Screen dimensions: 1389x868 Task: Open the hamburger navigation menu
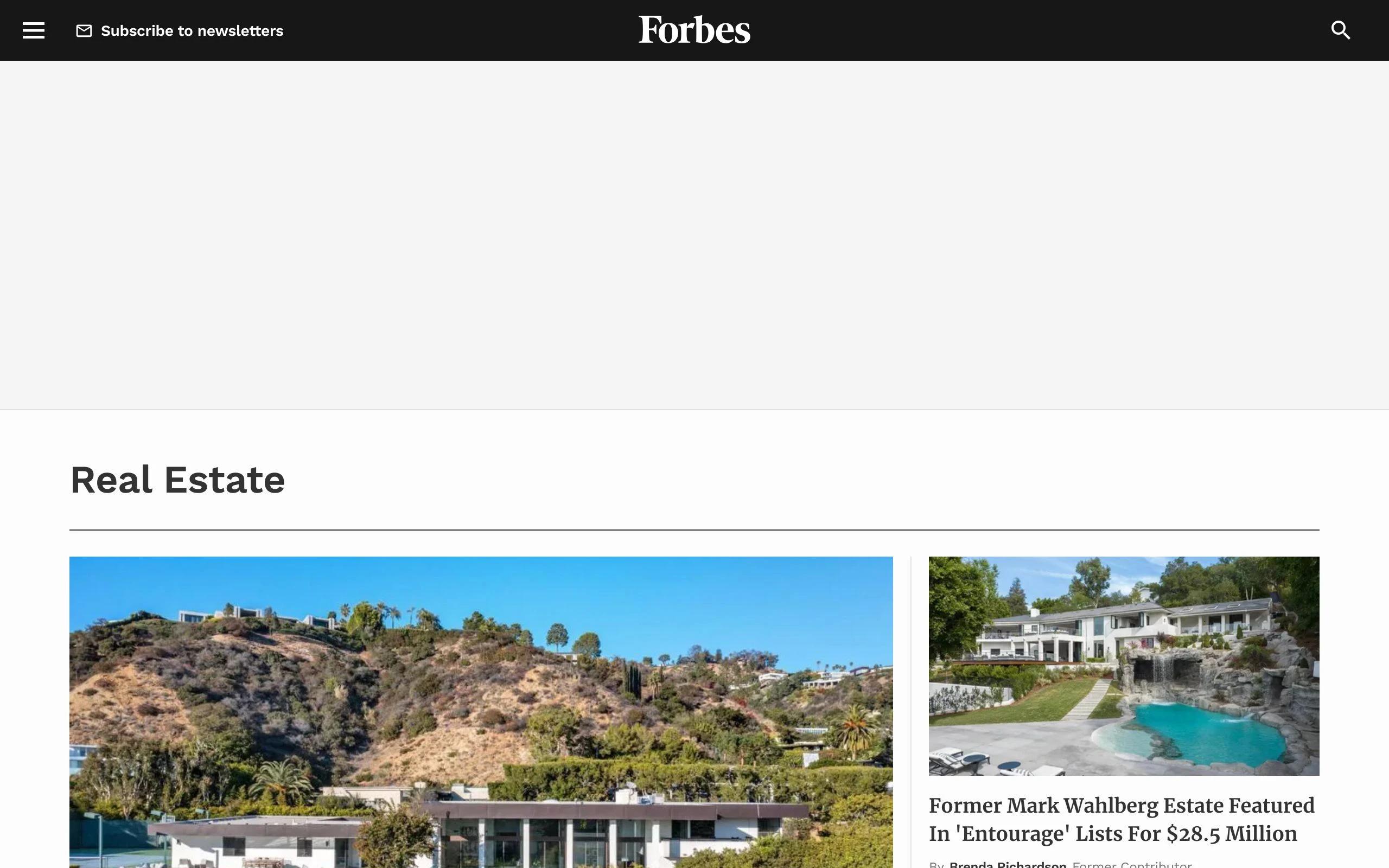[33, 30]
